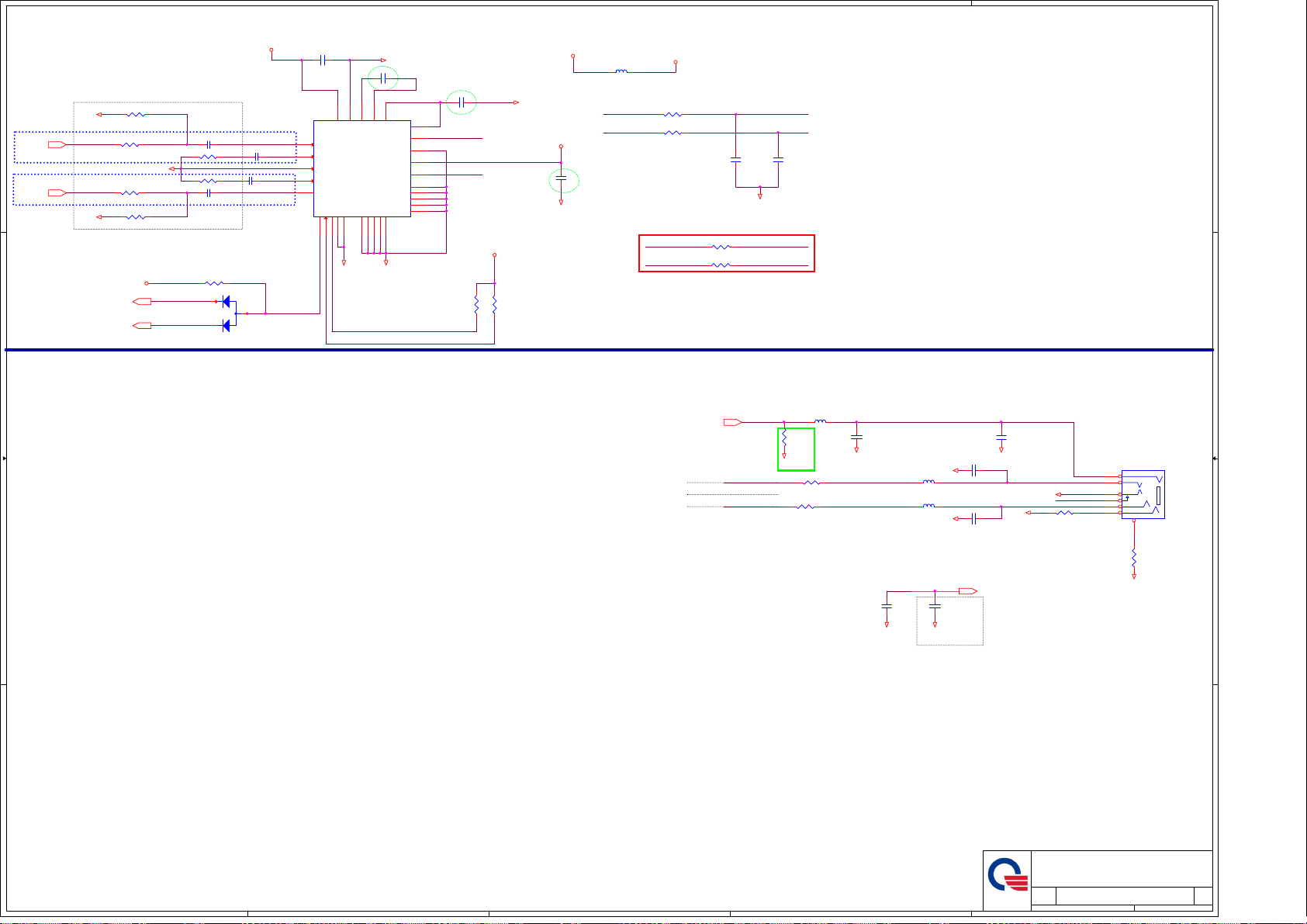Select the green-circled capacitor directly above the IC
The image size is (1307, 924).
[383, 78]
